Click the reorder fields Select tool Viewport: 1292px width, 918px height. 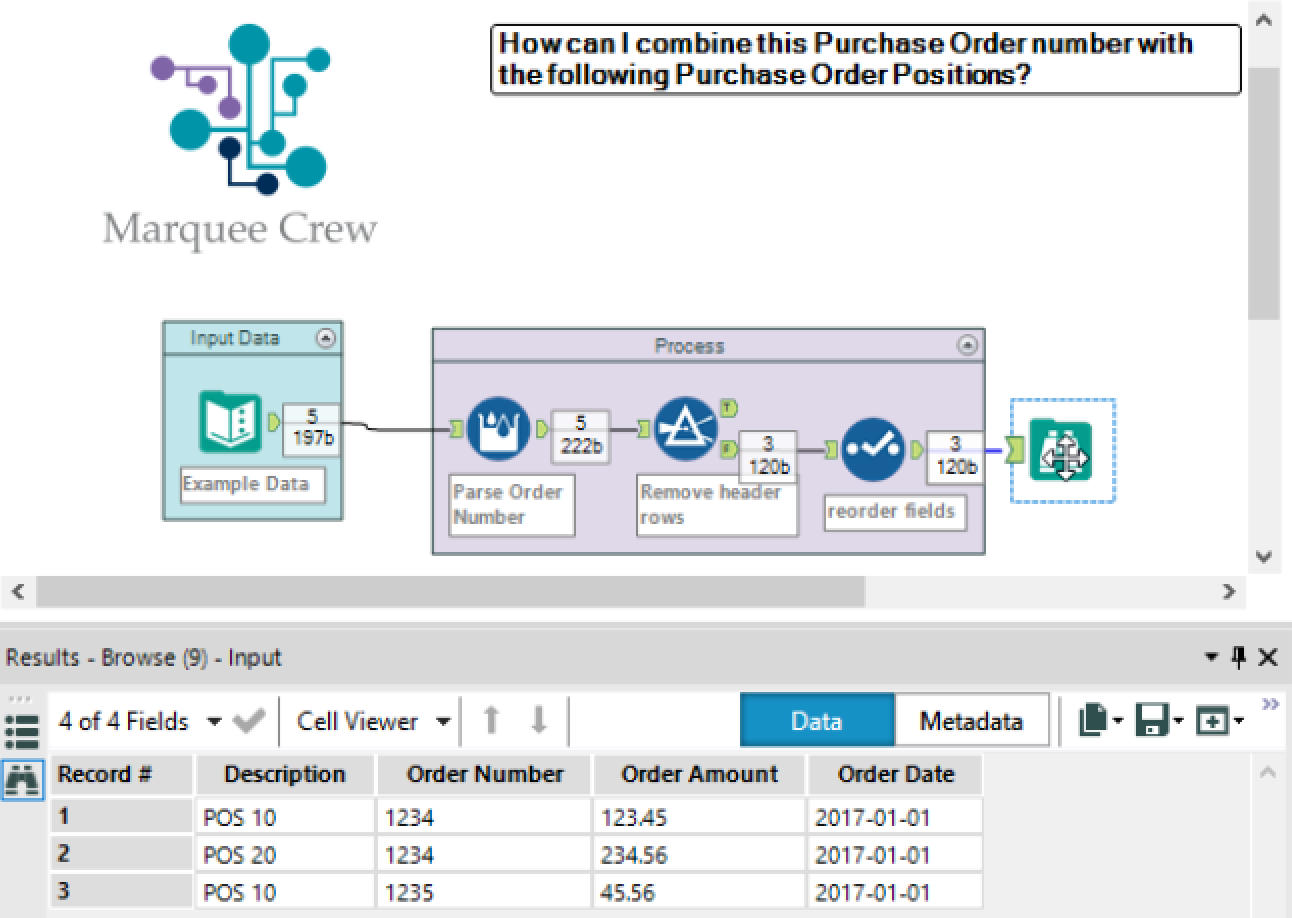pos(872,449)
